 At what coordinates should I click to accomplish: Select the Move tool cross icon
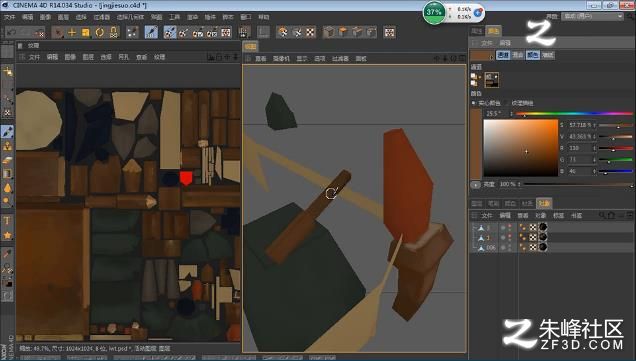pyautogui.click(x=72, y=32)
